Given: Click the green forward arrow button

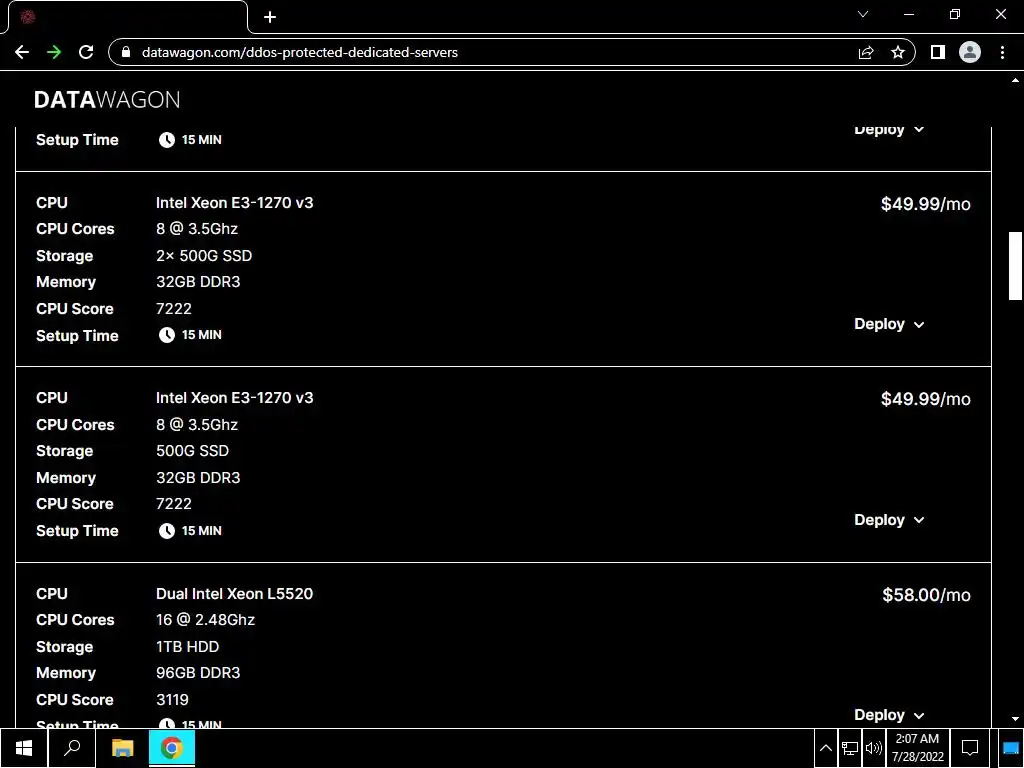Looking at the screenshot, I should (54, 52).
